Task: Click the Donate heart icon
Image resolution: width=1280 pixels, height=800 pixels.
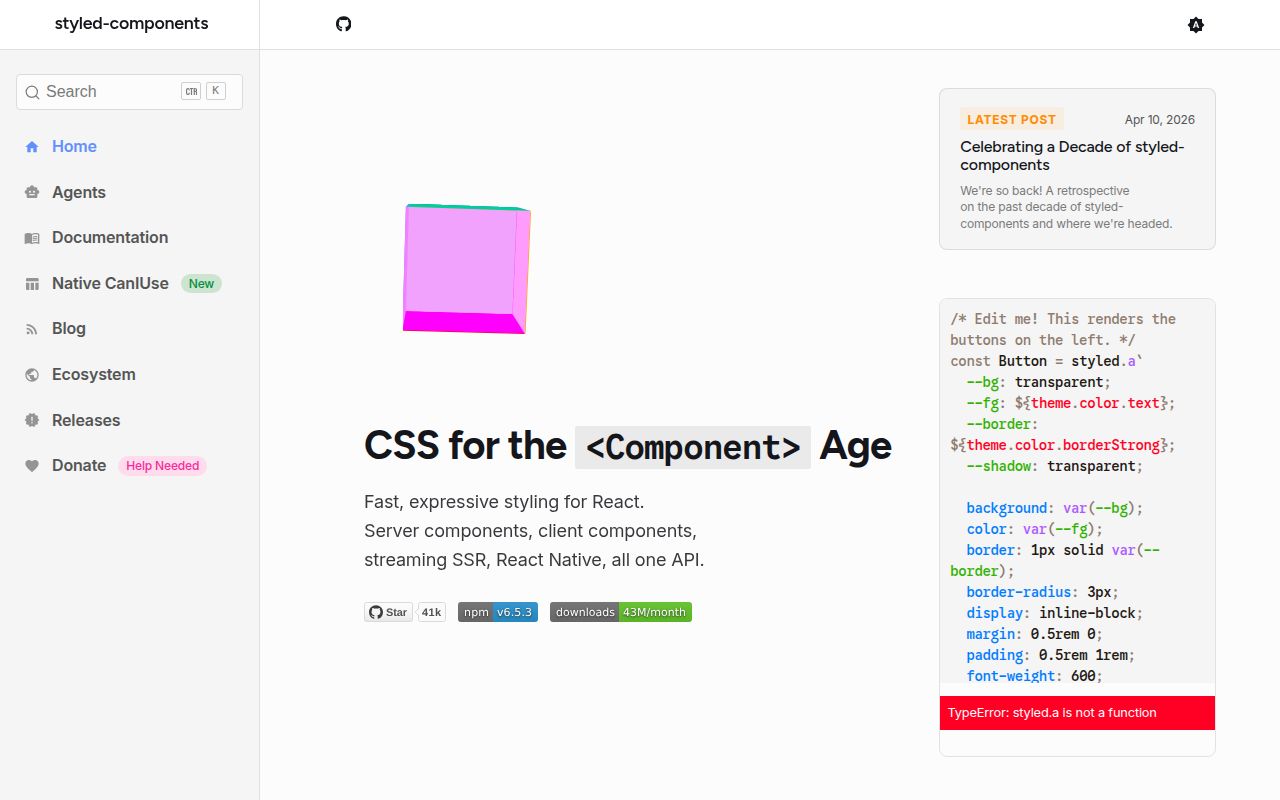Action: point(32,466)
